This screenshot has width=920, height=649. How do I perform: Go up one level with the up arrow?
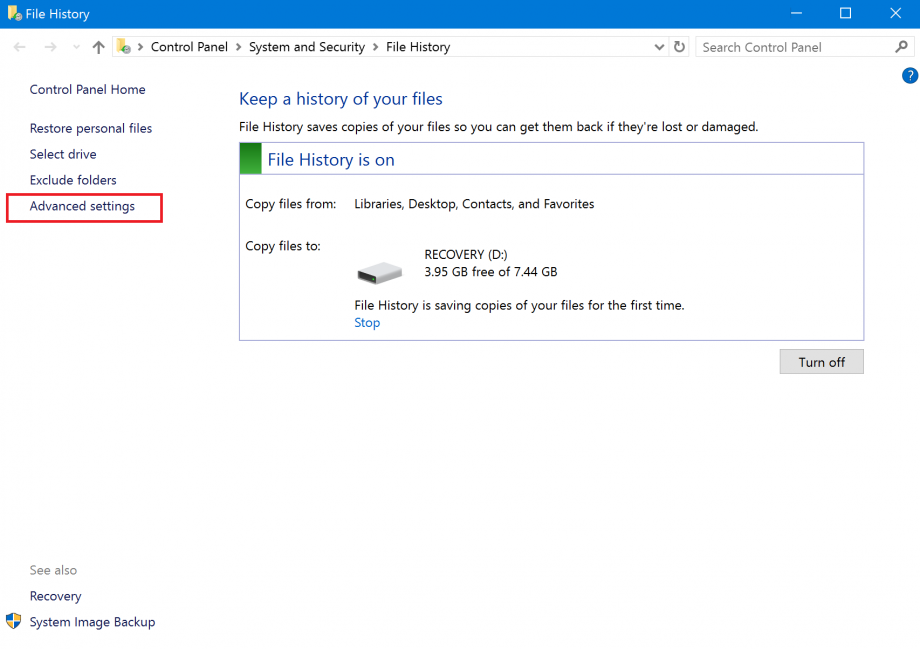(97, 47)
